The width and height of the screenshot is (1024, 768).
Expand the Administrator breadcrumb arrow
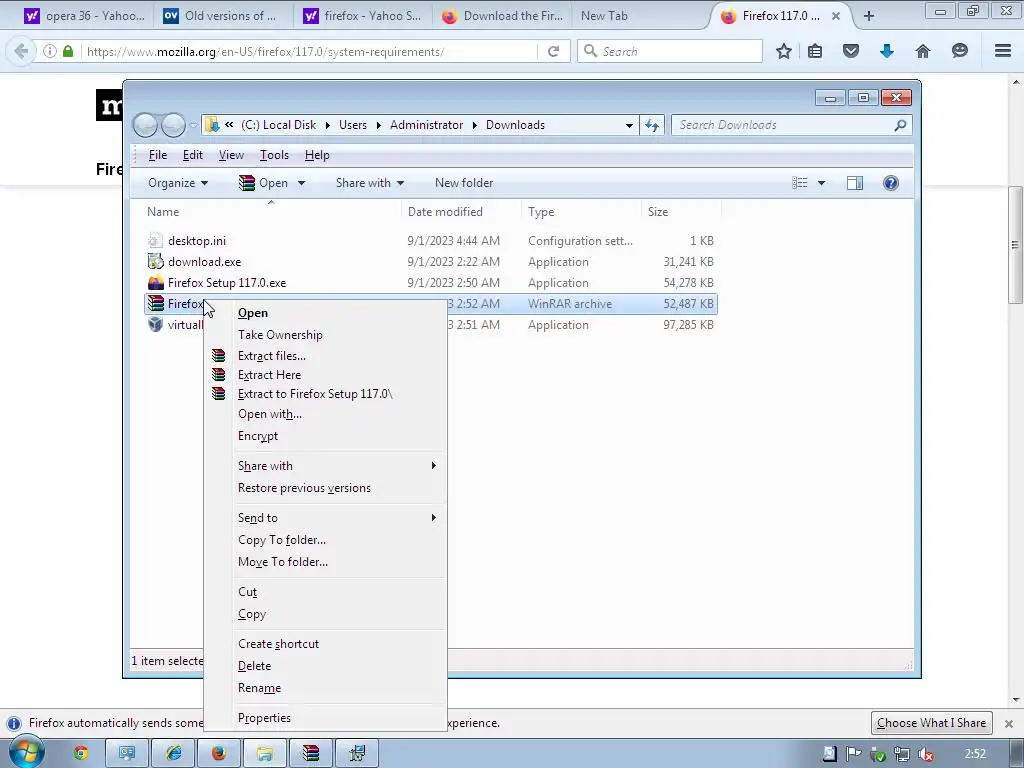[474, 125]
